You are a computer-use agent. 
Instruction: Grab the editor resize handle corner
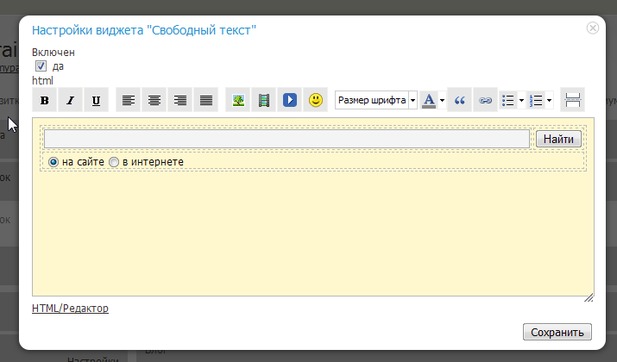pos(589,298)
